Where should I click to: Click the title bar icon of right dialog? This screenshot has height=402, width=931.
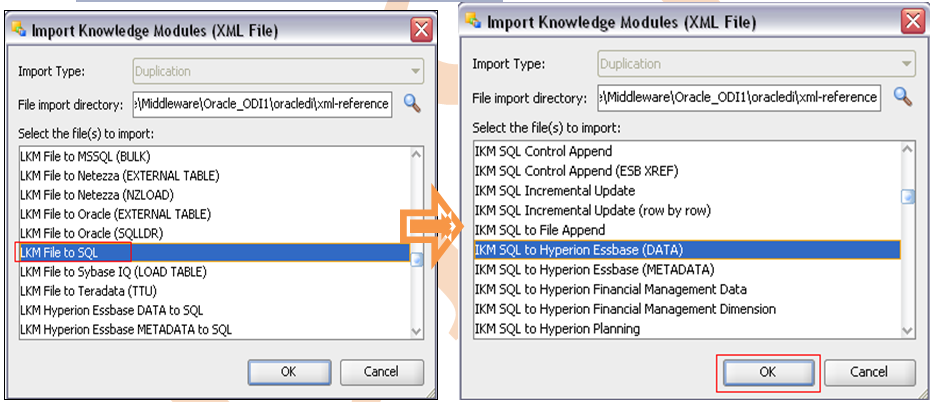pos(473,21)
